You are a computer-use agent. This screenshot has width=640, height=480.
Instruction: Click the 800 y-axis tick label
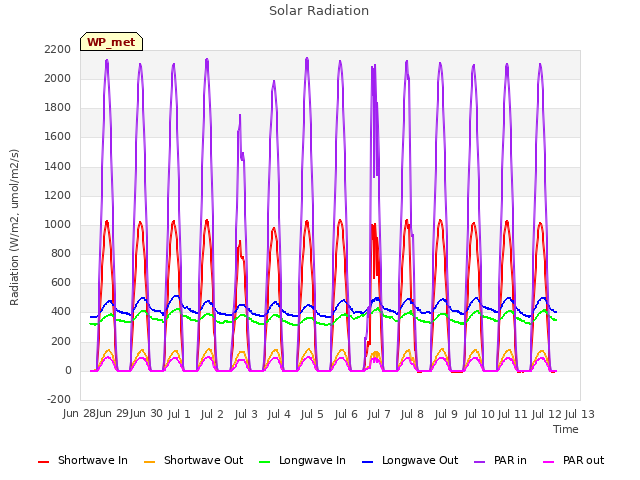pyautogui.click(x=61, y=253)
